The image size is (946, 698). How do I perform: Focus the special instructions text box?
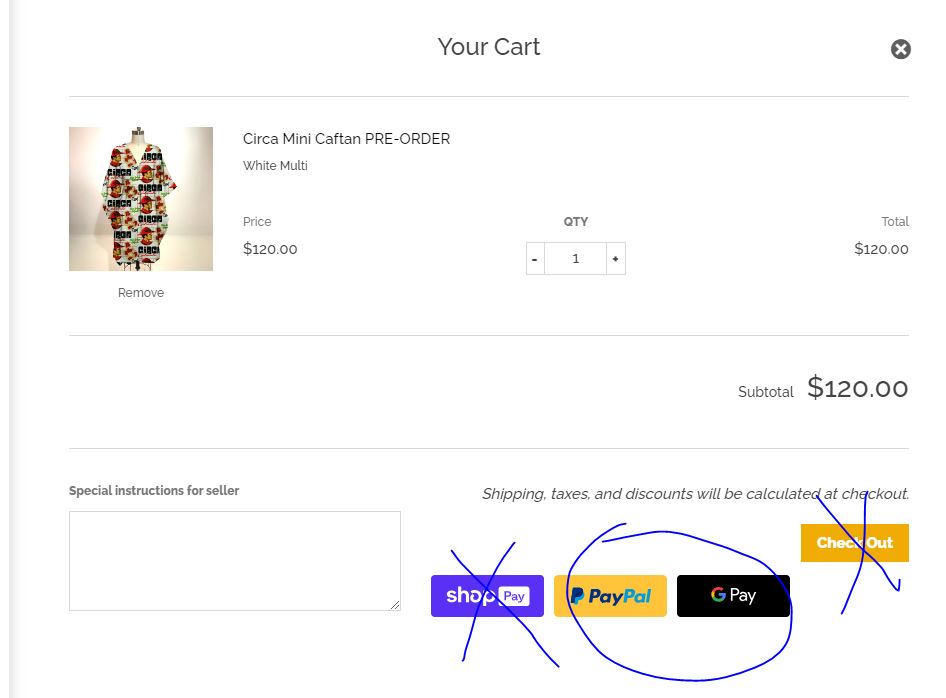click(x=234, y=560)
